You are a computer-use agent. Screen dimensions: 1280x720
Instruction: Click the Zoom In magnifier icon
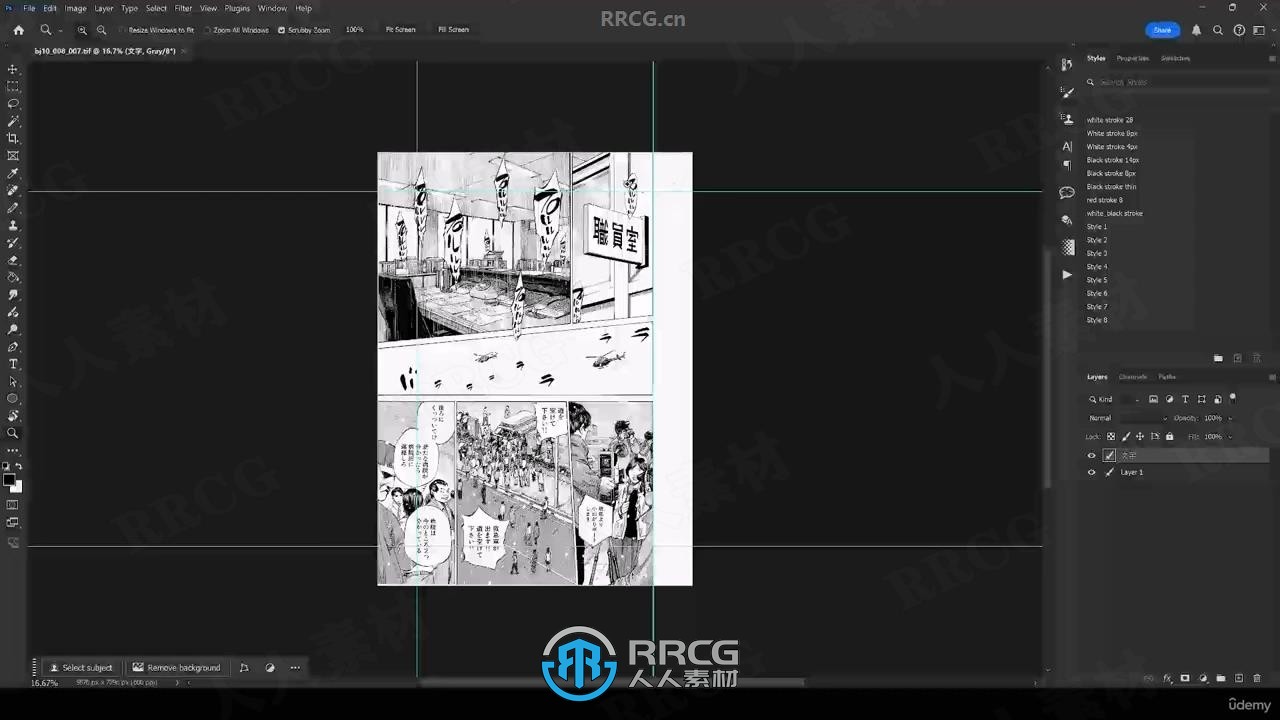(x=82, y=30)
